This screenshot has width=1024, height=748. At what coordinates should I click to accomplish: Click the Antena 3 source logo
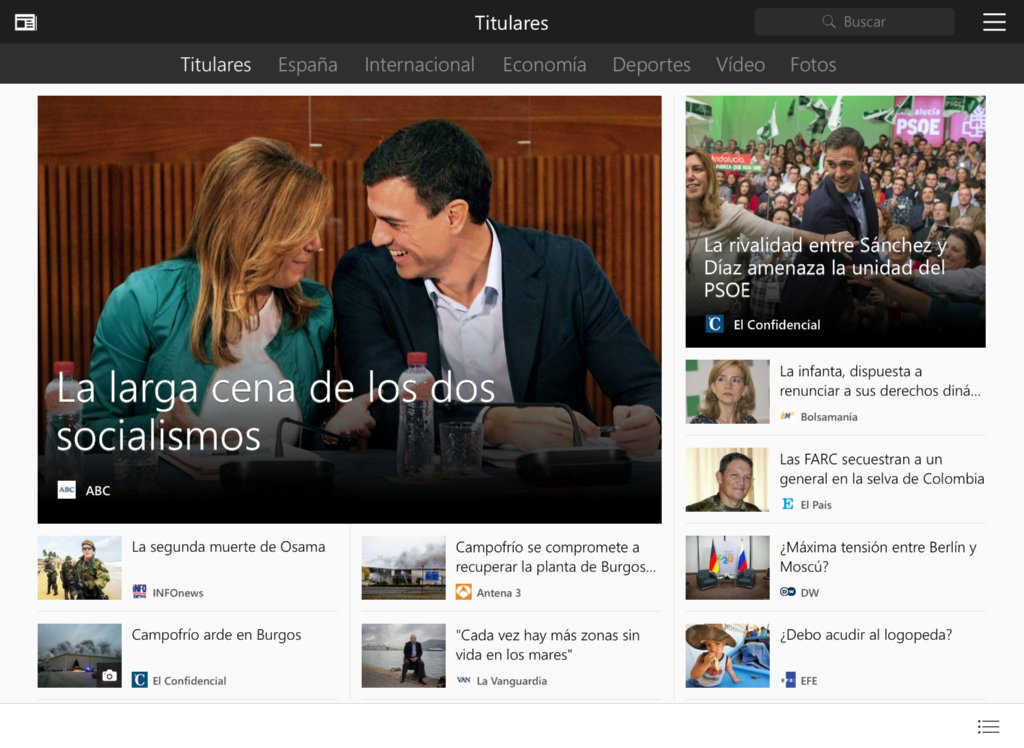click(x=463, y=592)
